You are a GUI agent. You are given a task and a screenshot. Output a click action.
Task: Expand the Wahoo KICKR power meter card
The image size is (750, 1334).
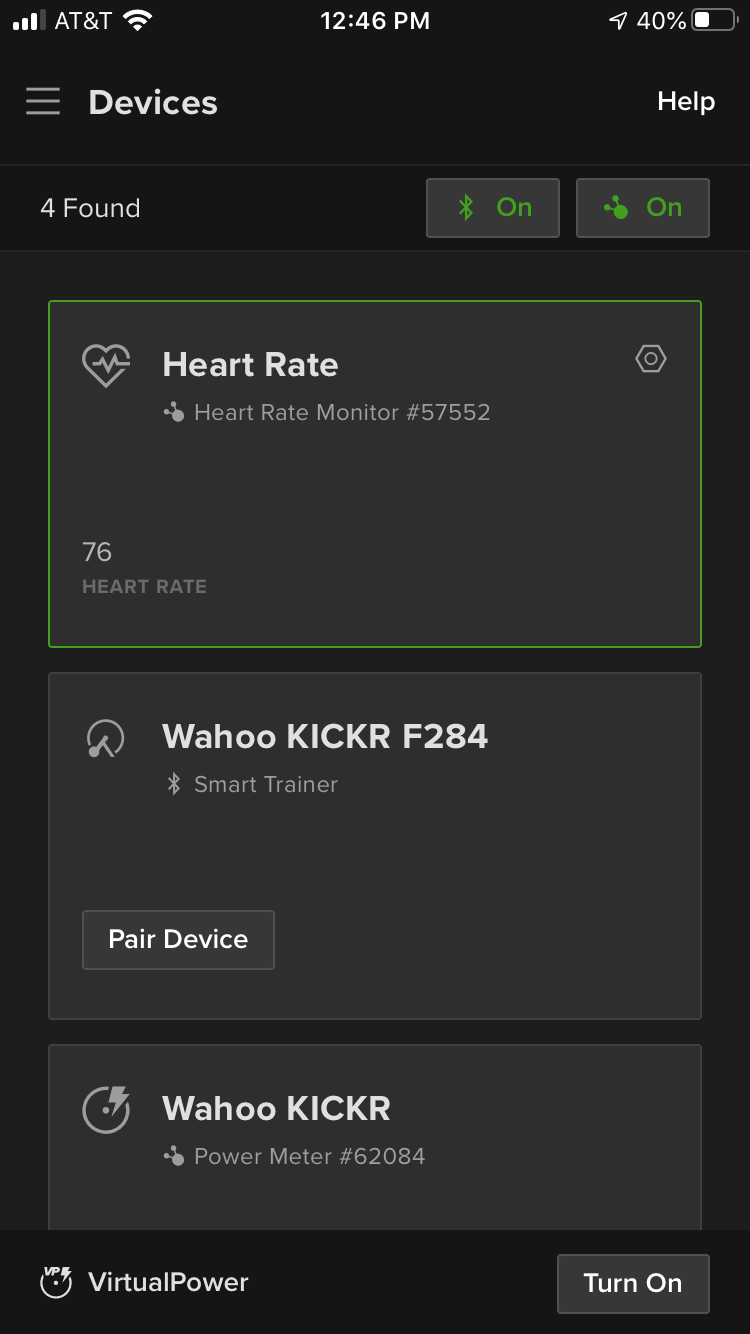(x=375, y=1130)
